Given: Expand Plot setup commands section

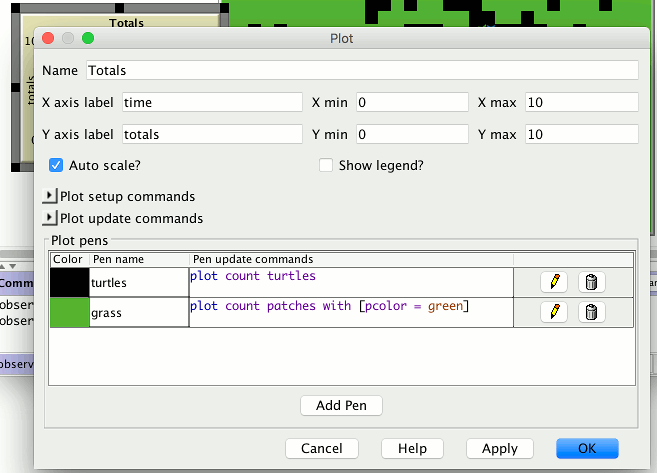Looking at the screenshot, I should point(50,197).
